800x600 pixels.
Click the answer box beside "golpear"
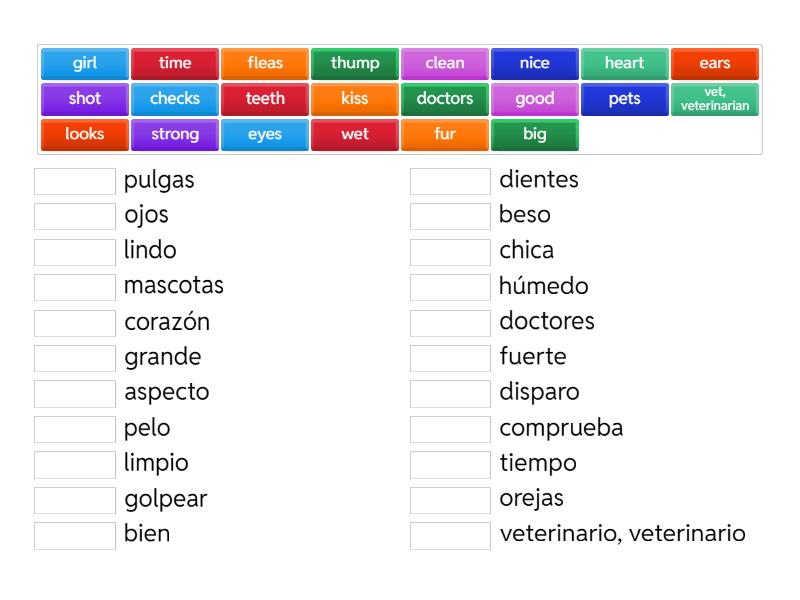pyautogui.click(x=75, y=499)
